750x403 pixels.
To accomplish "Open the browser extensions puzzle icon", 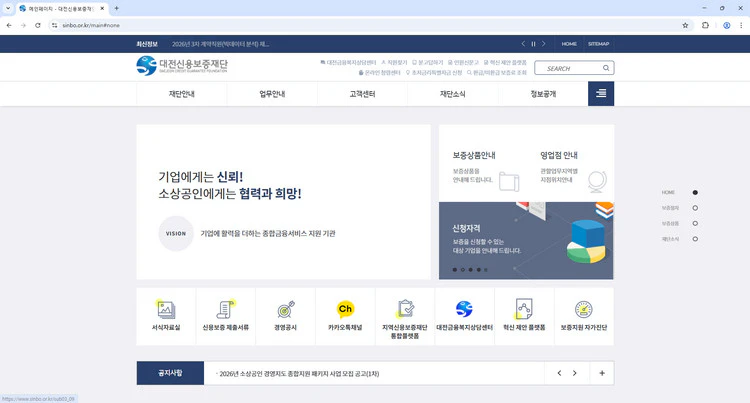I will [705, 25].
